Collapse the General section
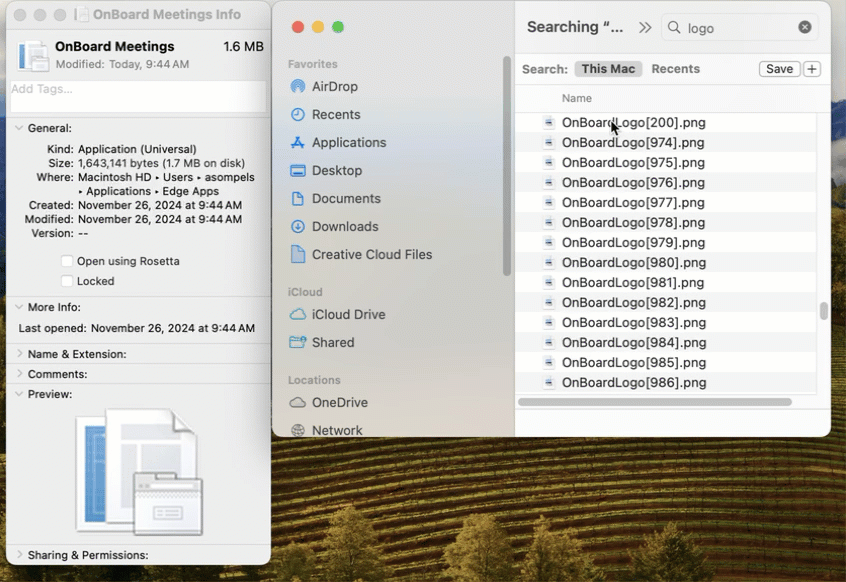Viewport: 846px width, 582px height. click(19, 128)
